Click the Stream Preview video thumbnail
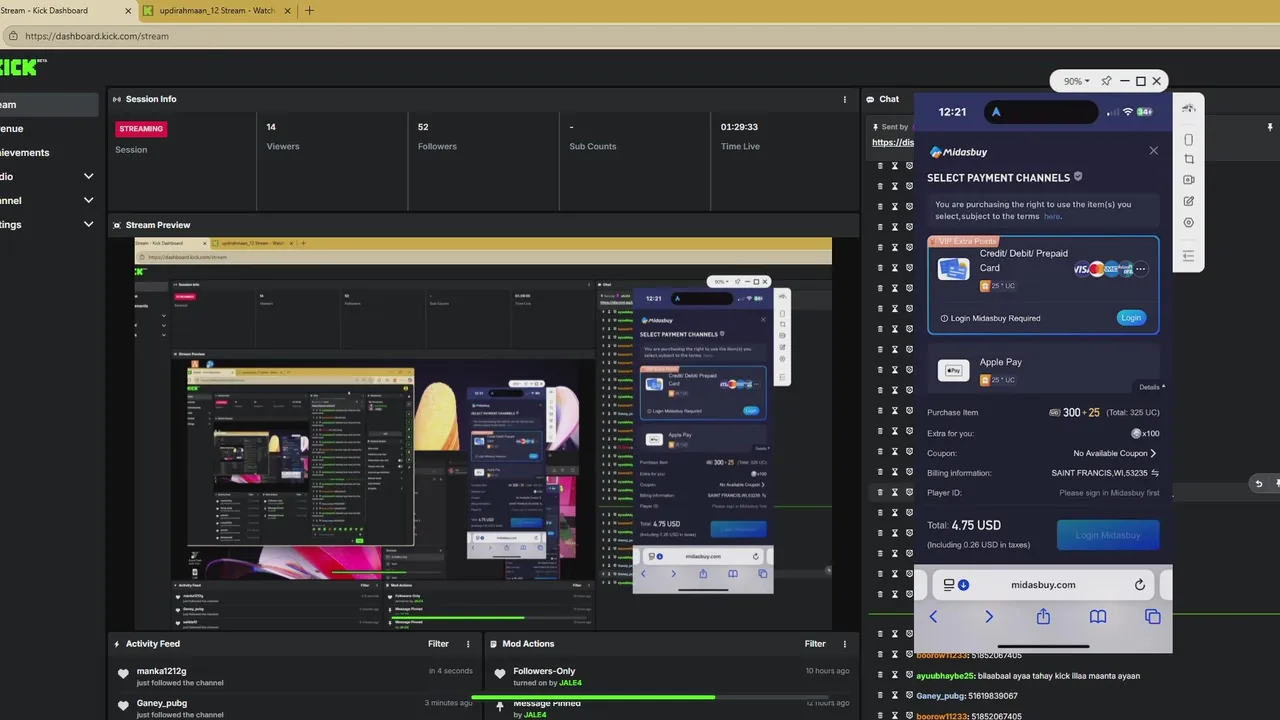This screenshot has width=1280, height=720. 484,434
